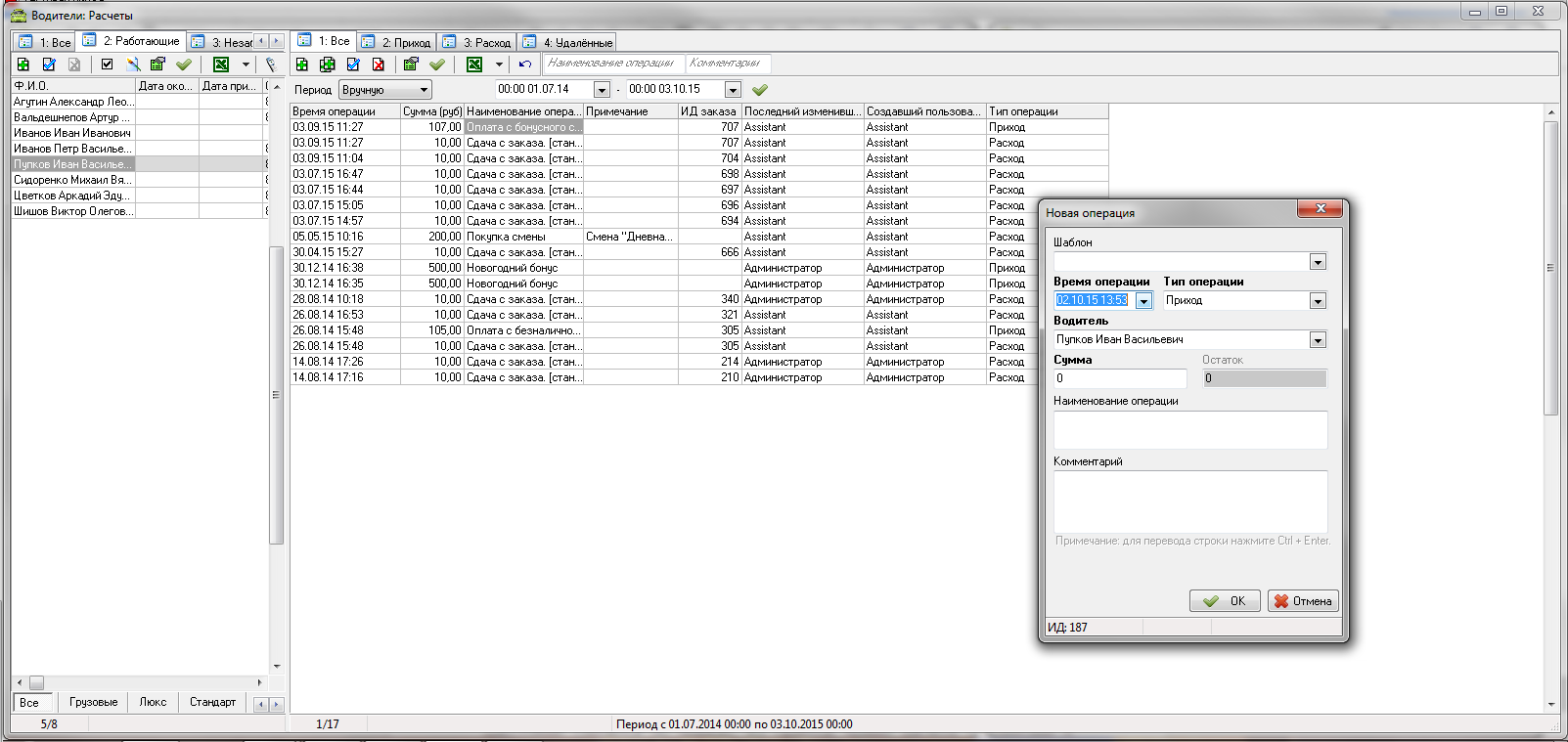The width and height of the screenshot is (1568, 742).
Task: Select the 'Люкс' bottom tab
Action: tap(153, 702)
